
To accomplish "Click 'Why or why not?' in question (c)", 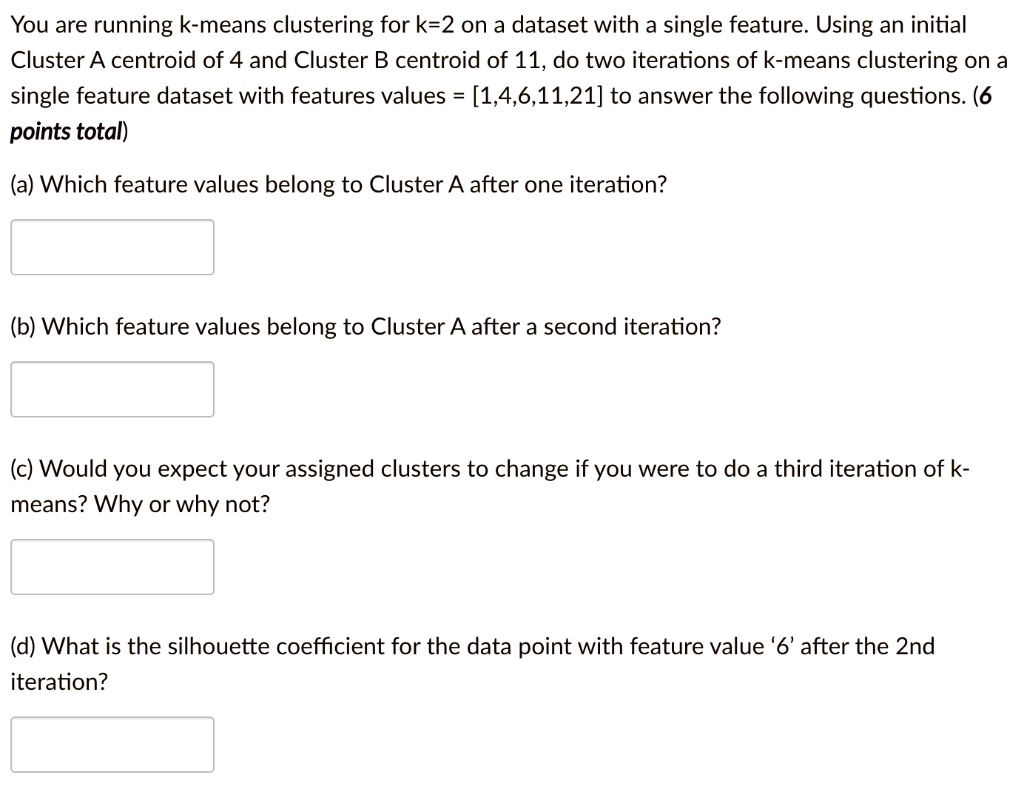I will tap(182, 504).
